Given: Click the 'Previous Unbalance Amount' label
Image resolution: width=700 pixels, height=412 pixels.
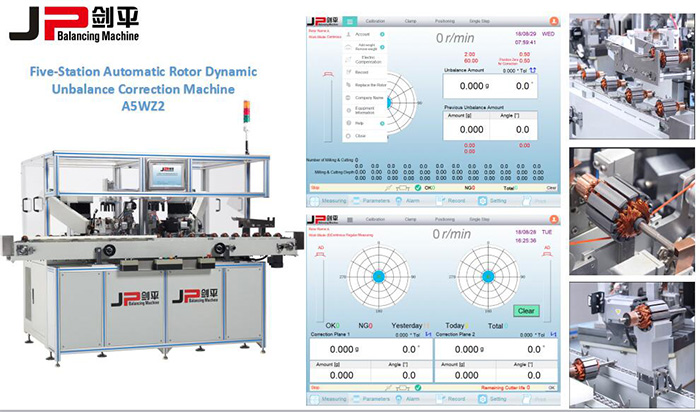Looking at the screenshot, I should point(474,107).
